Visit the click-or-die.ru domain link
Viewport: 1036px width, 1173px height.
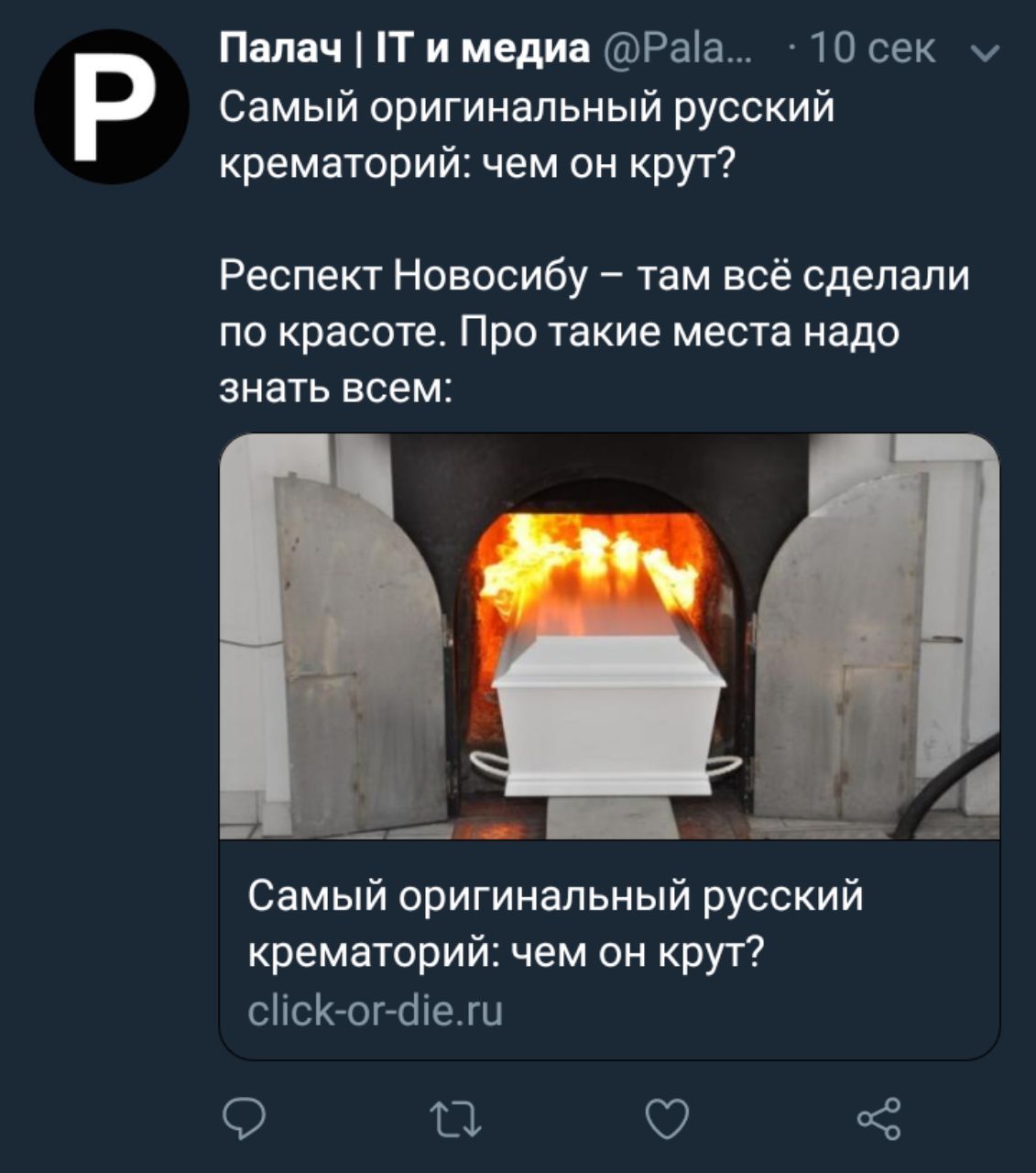(x=376, y=1013)
